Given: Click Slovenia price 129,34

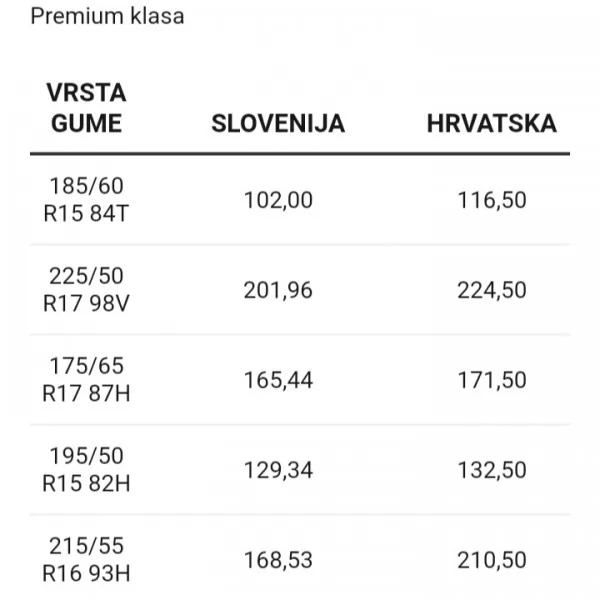Looking at the screenshot, I should point(278,470).
